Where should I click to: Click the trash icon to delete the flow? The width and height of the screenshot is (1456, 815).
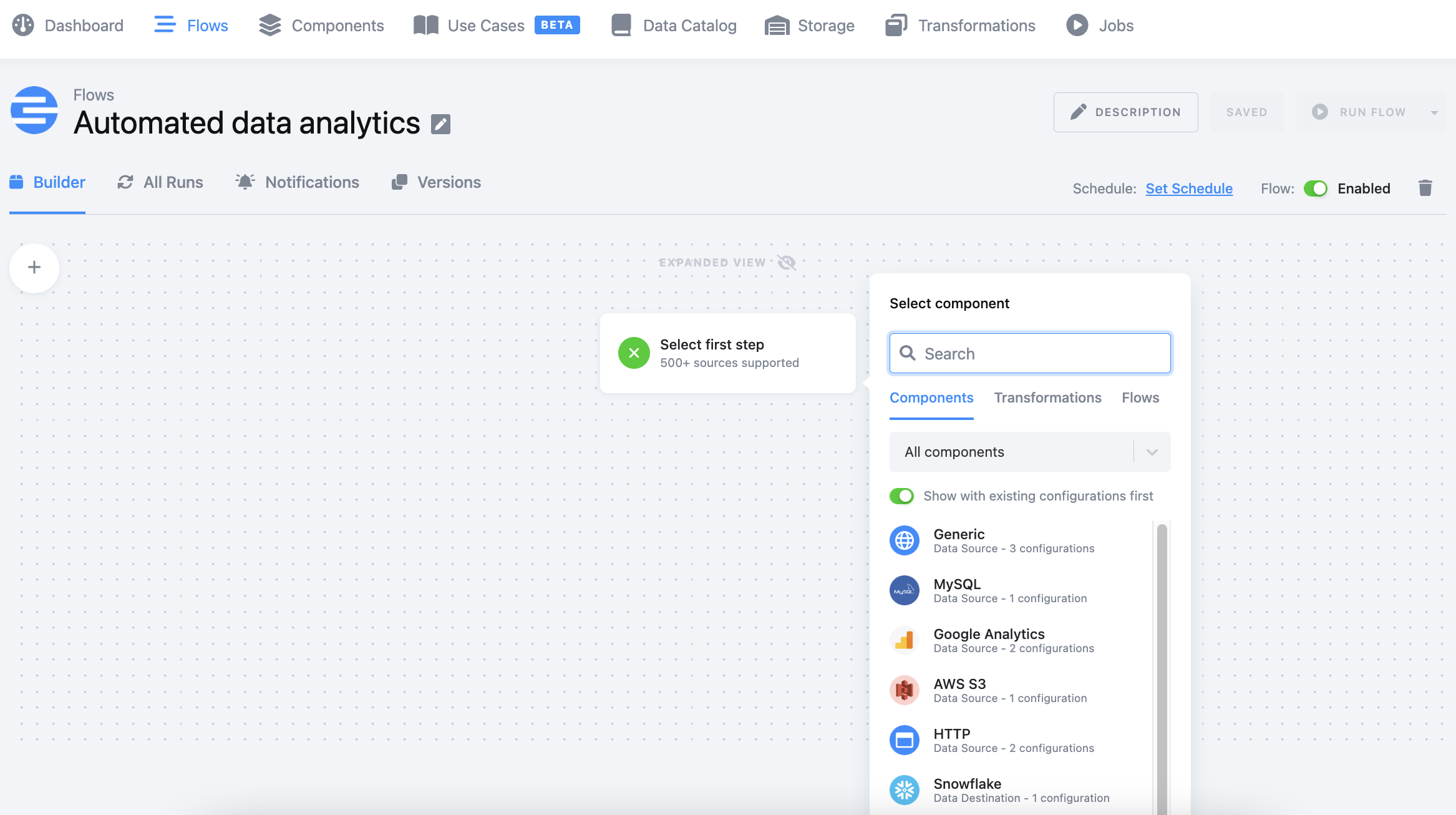point(1425,188)
